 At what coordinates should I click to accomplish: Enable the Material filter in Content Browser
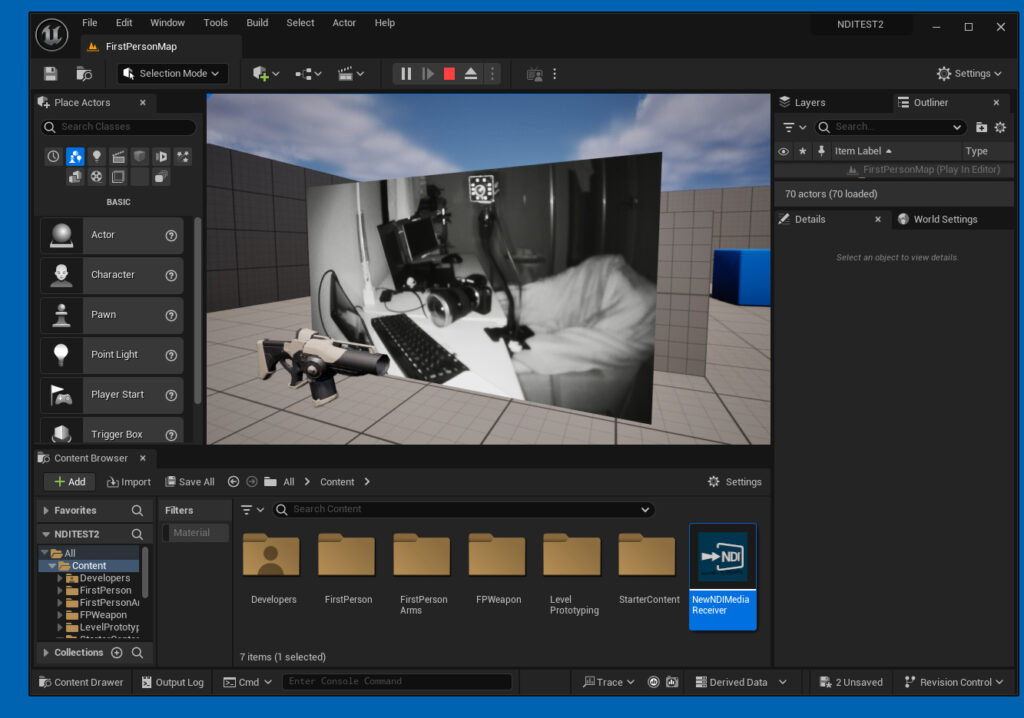coord(195,532)
